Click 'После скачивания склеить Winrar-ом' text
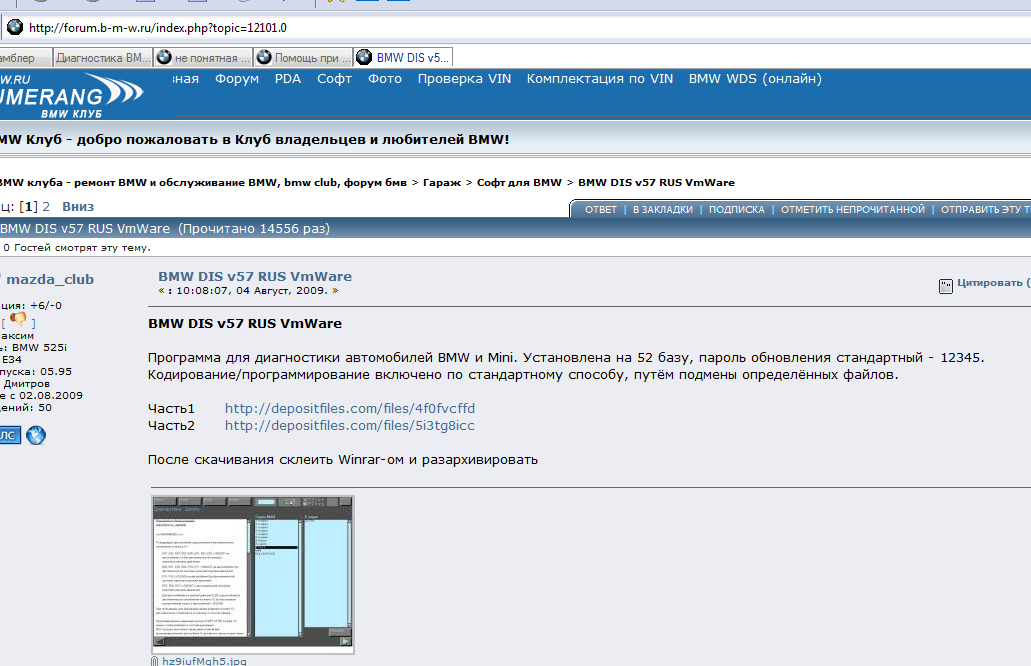Viewport: 1031px width, 666px height. [276, 460]
